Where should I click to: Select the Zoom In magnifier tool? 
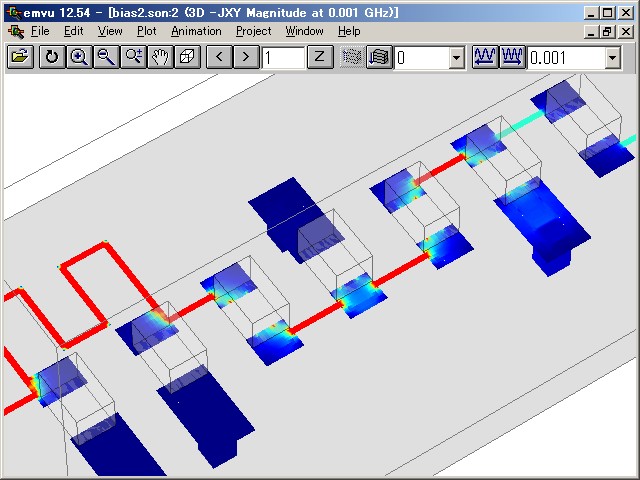click(x=79, y=57)
